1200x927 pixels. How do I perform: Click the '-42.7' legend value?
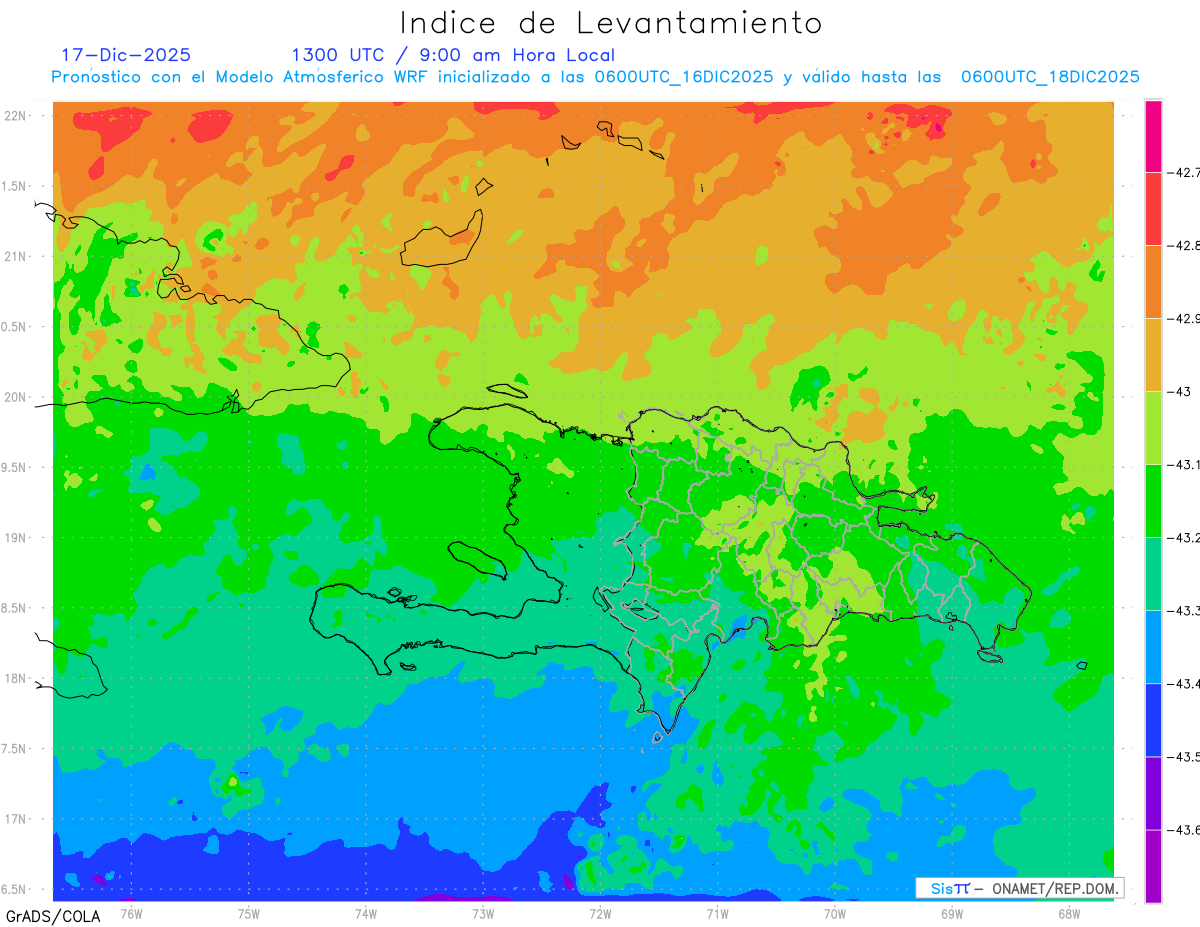tap(1183, 173)
